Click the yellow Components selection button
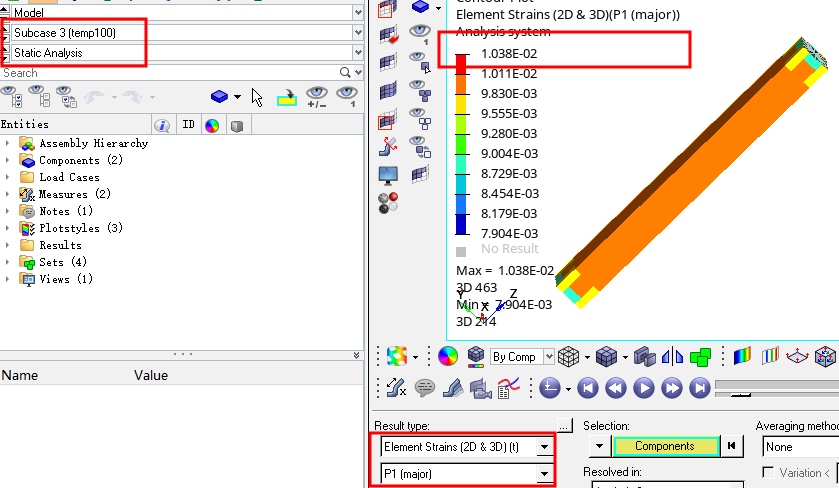Image resolution: width=839 pixels, height=488 pixels. coord(665,446)
